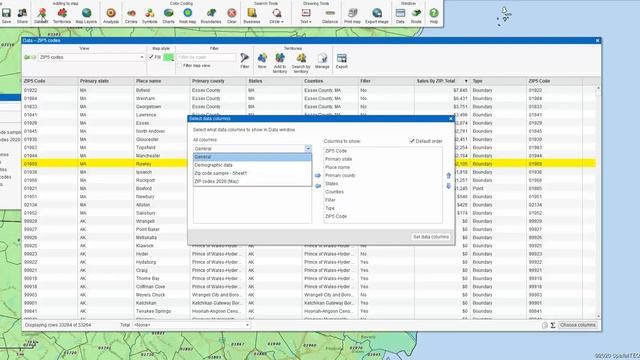The height and width of the screenshot is (360, 640).
Task: Select the Circles color coding tool
Action: pyautogui.click(x=131, y=16)
